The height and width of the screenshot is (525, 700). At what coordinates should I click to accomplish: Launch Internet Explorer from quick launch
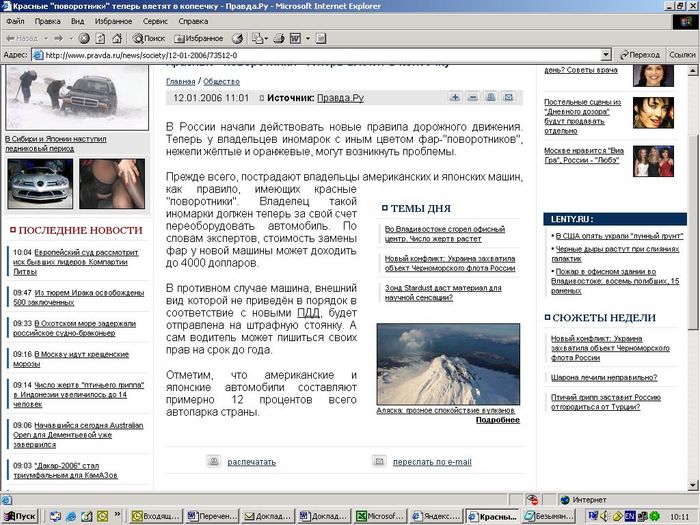pos(71,517)
